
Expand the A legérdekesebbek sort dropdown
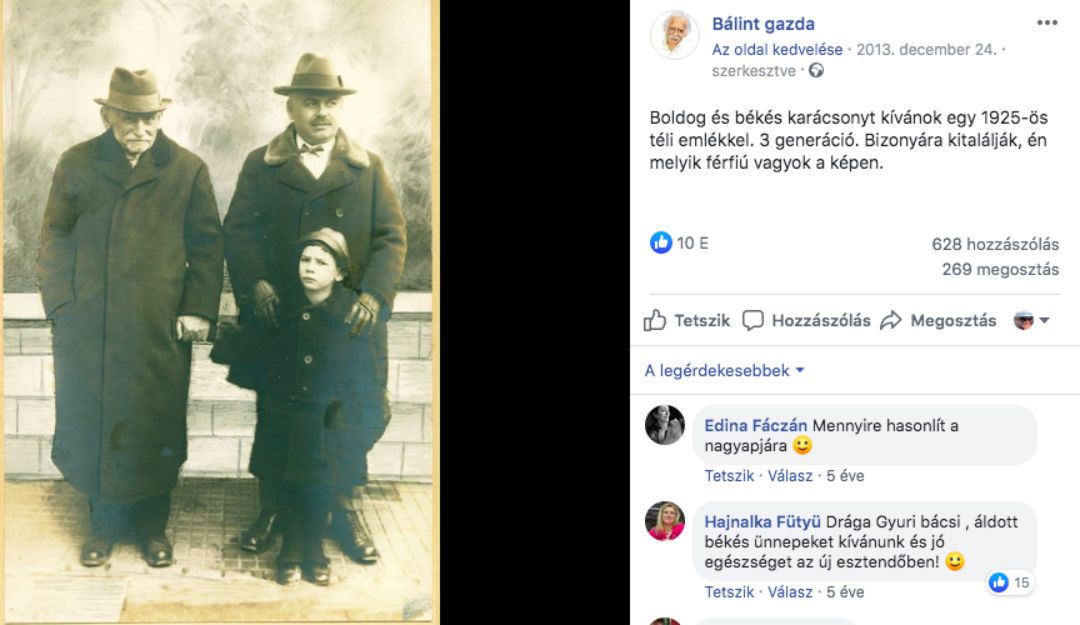(x=725, y=371)
